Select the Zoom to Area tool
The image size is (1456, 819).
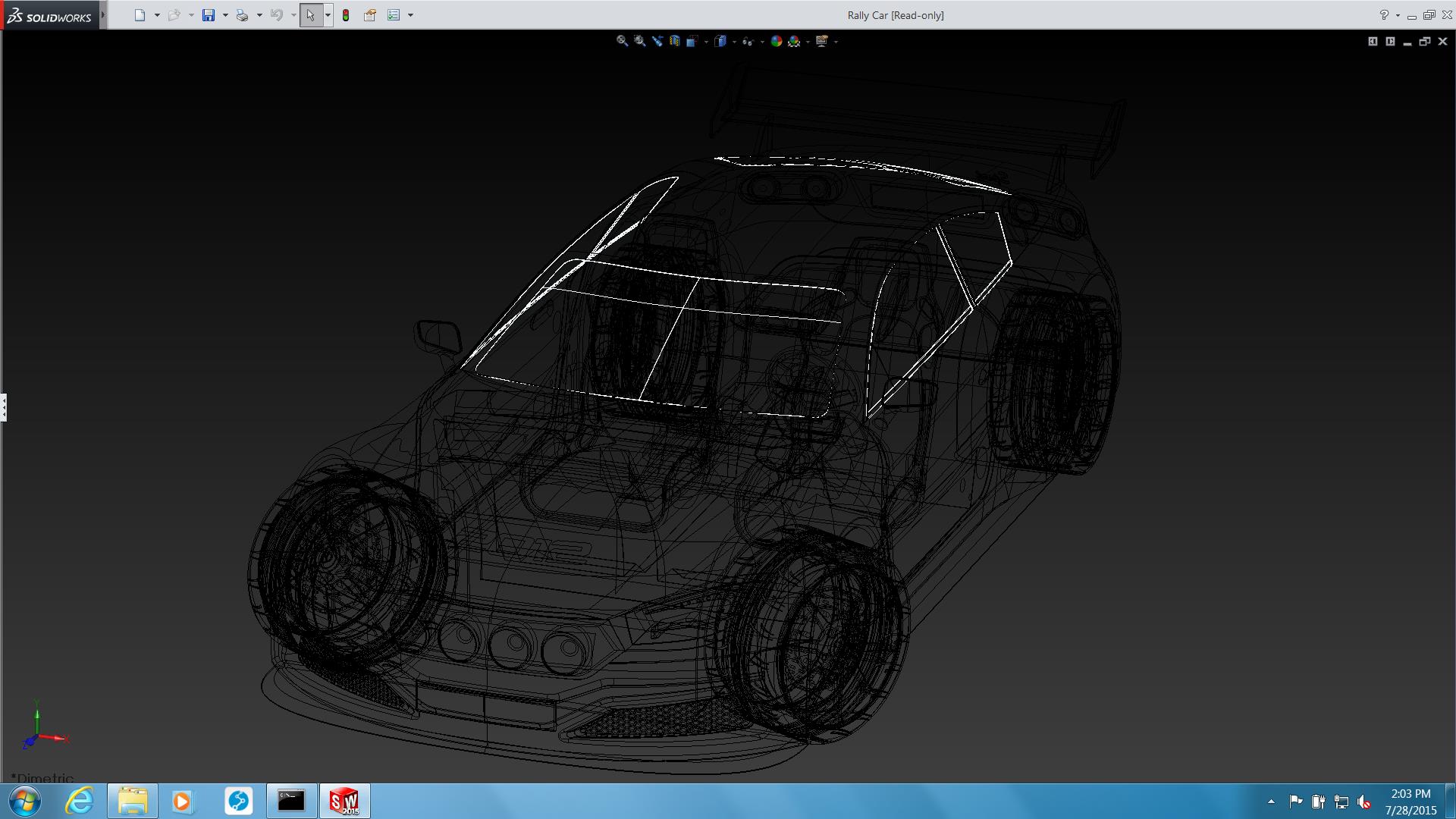639,42
